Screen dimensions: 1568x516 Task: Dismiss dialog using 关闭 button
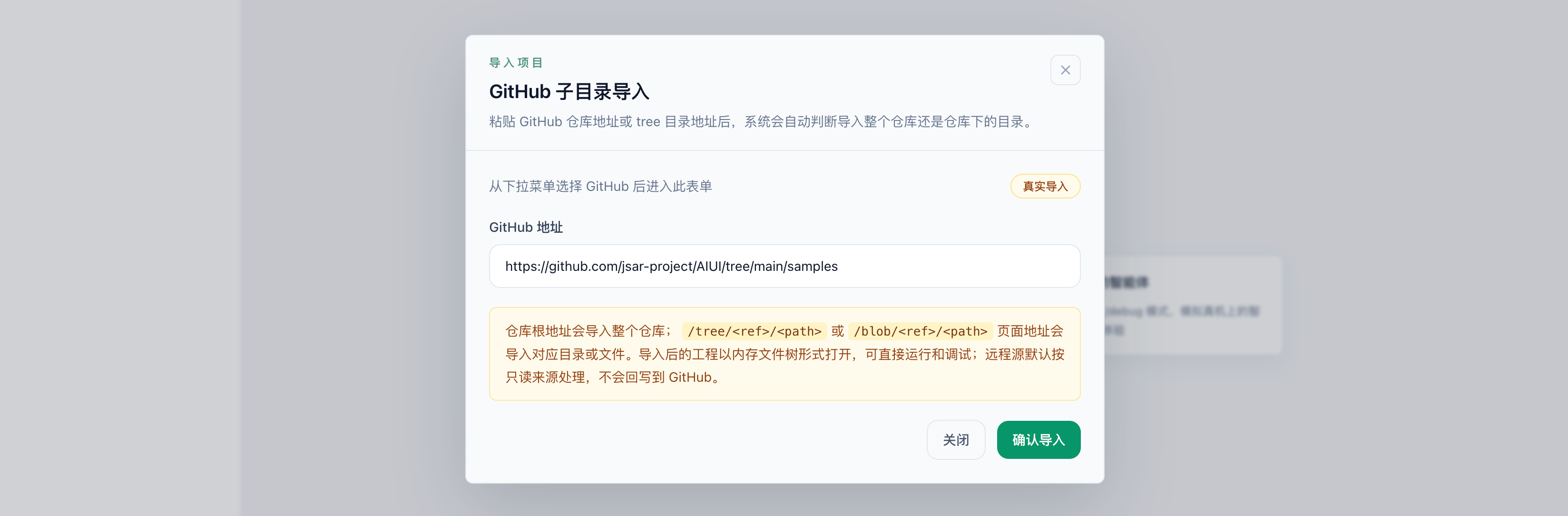tap(955, 439)
